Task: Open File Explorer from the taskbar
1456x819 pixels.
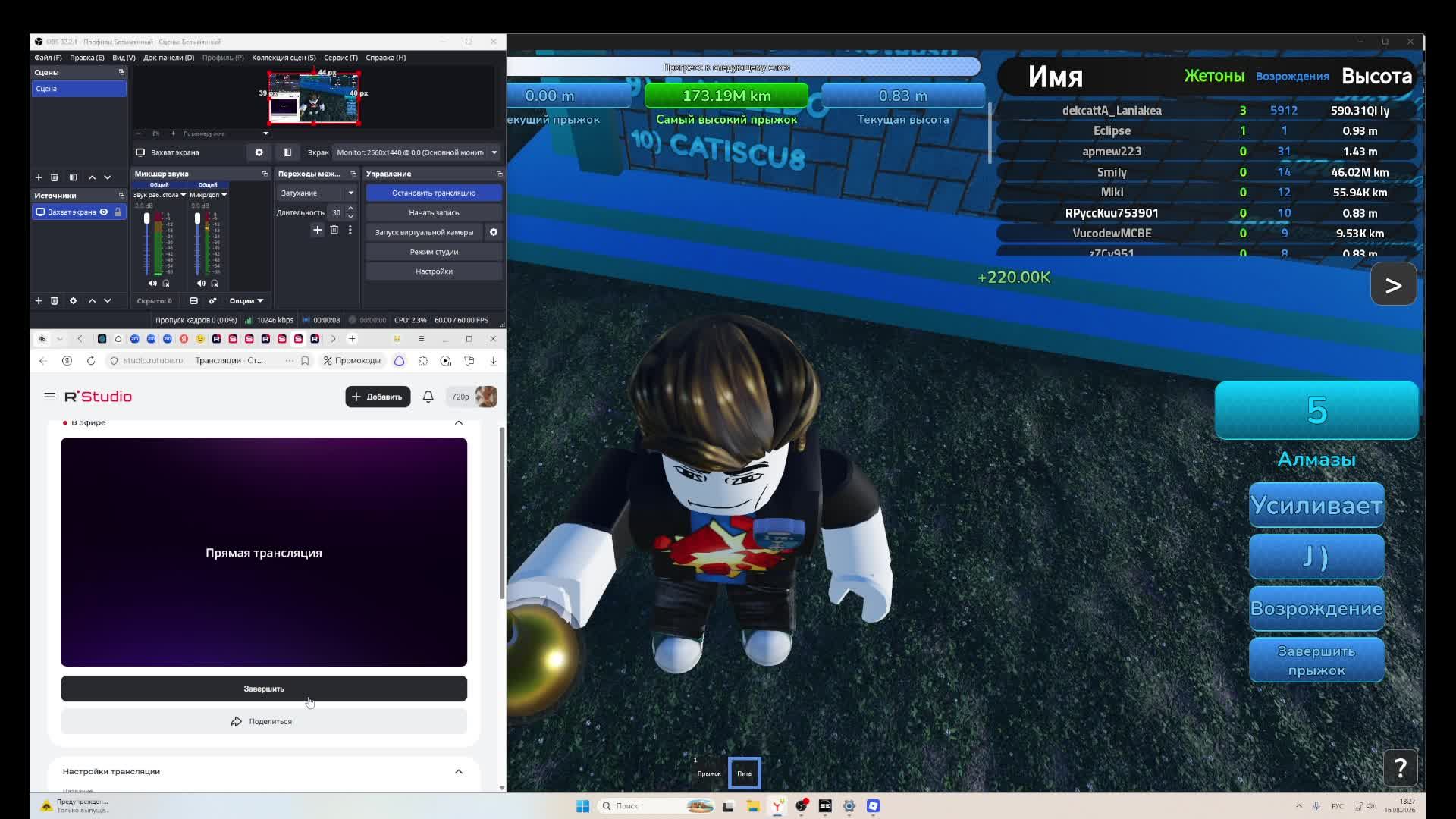Action: [752, 806]
